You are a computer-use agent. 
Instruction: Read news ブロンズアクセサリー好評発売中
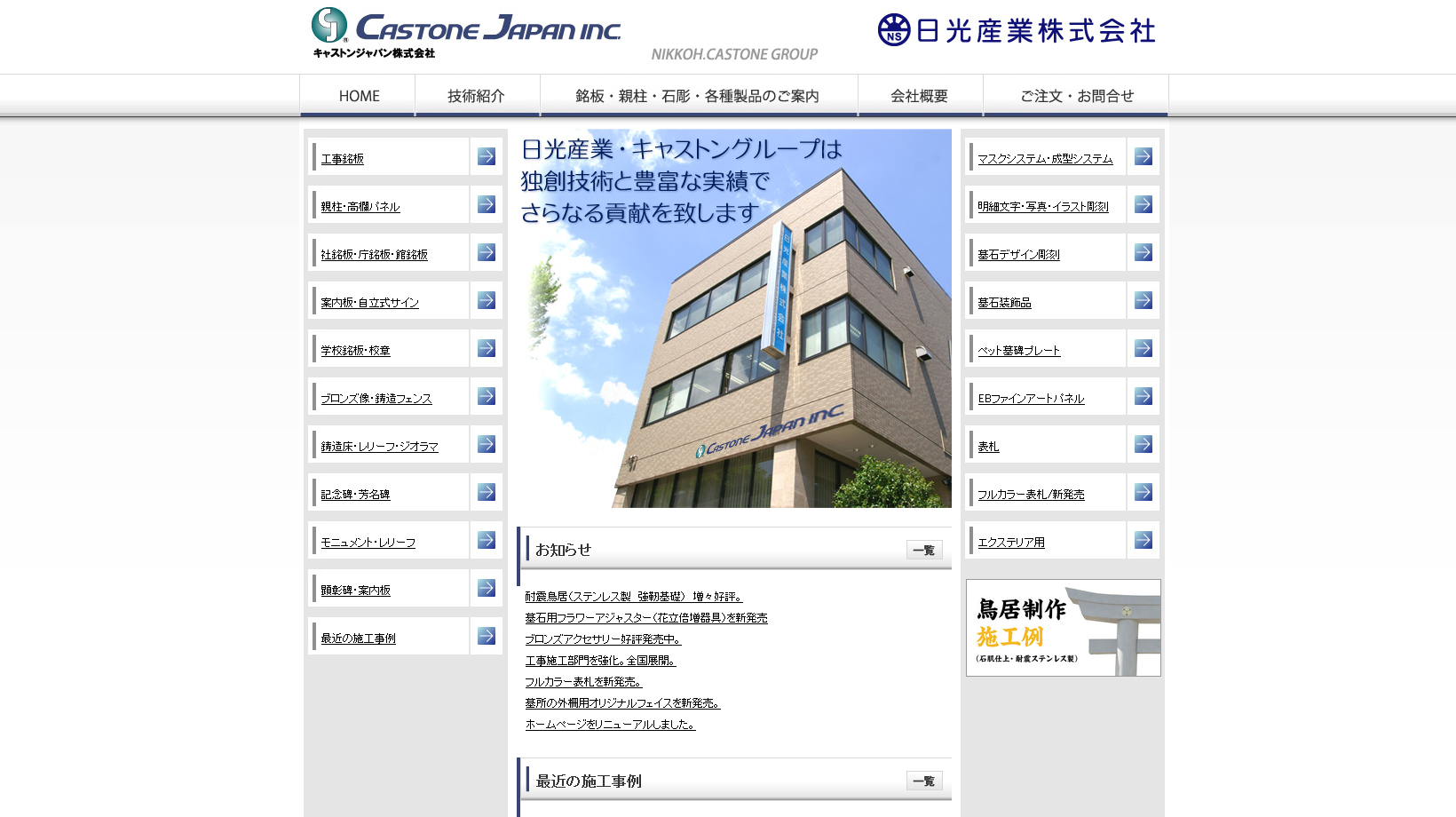pyautogui.click(x=604, y=639)
